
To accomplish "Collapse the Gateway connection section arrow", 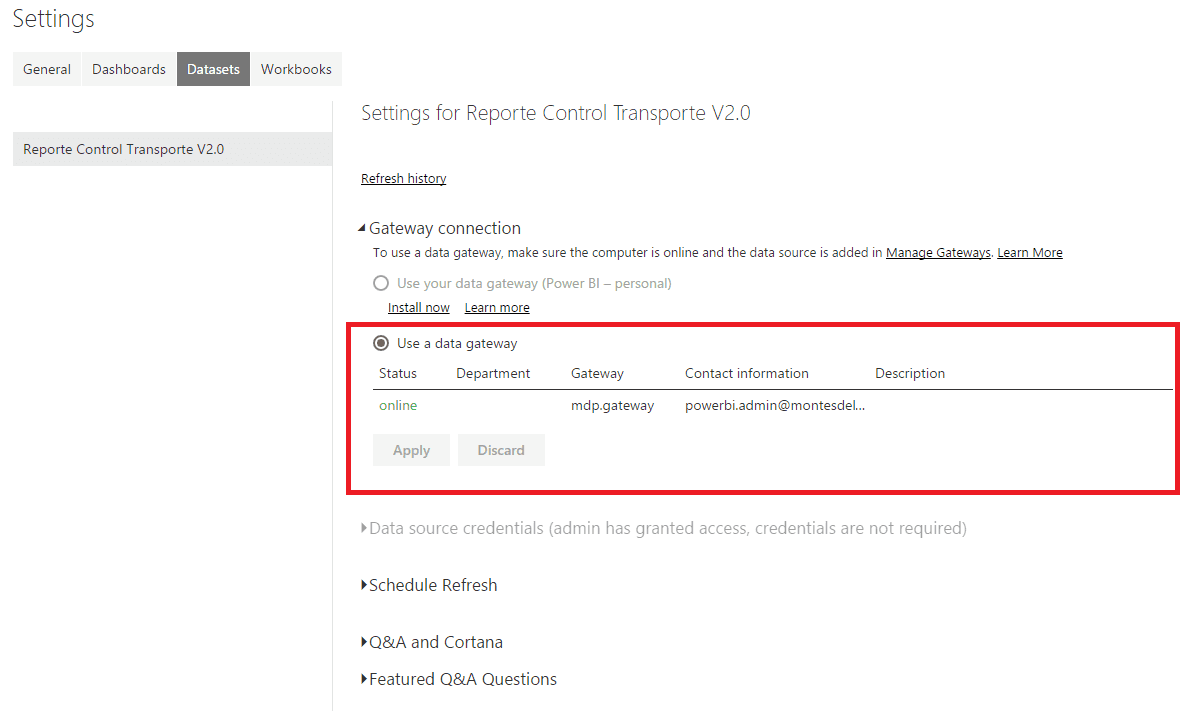I will 363,229.
